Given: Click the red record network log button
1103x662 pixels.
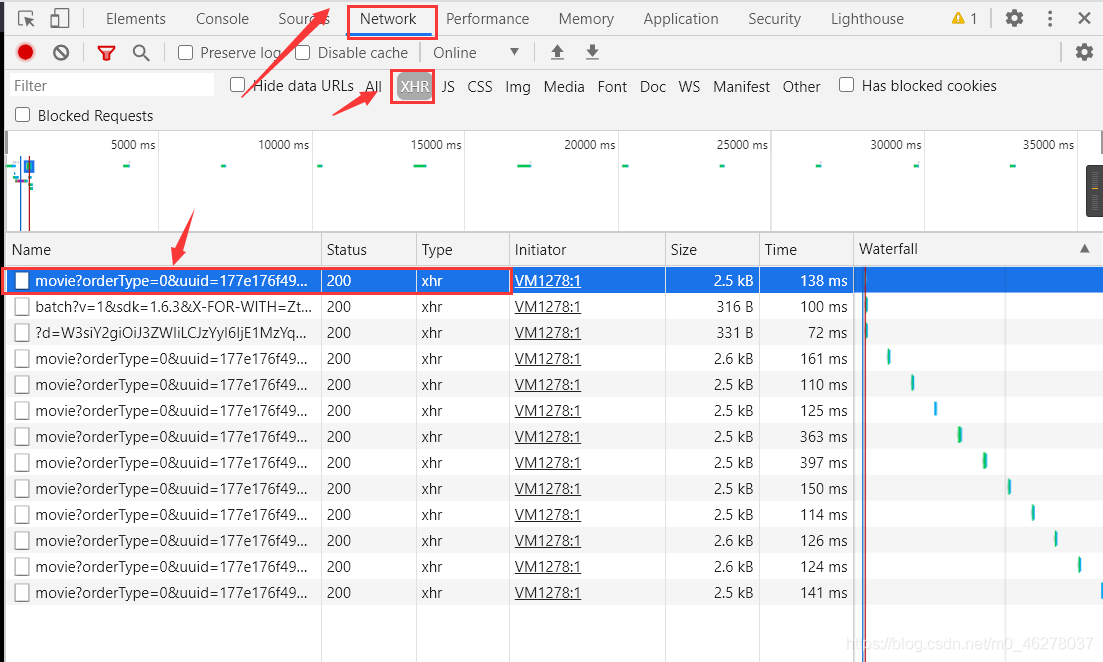Looking at the screenshot, I should (26, 52).
